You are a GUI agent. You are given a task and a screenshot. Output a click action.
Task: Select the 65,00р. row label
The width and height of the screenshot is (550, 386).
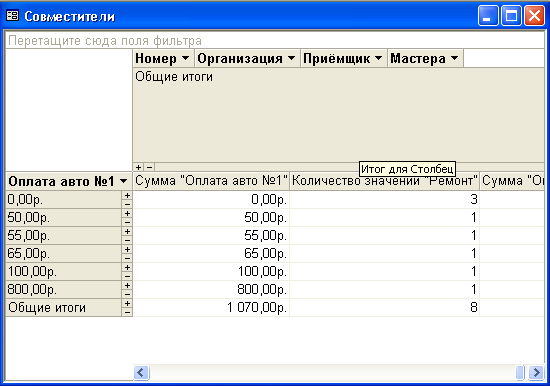tap(64, 254)
